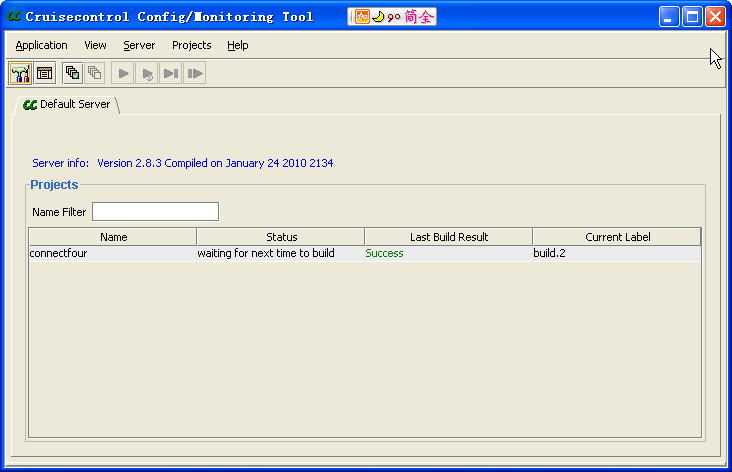The image size is (732, 472).
Task: Open the Projects menu
Action: 191,45
